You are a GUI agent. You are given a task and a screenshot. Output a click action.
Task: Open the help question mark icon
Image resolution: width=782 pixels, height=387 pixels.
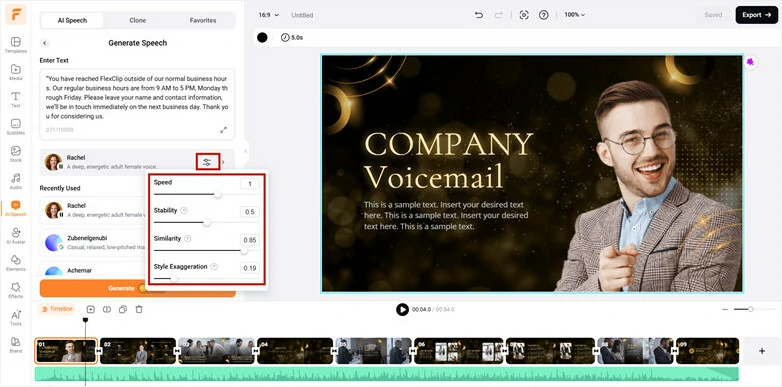click(x=544, y=15)
